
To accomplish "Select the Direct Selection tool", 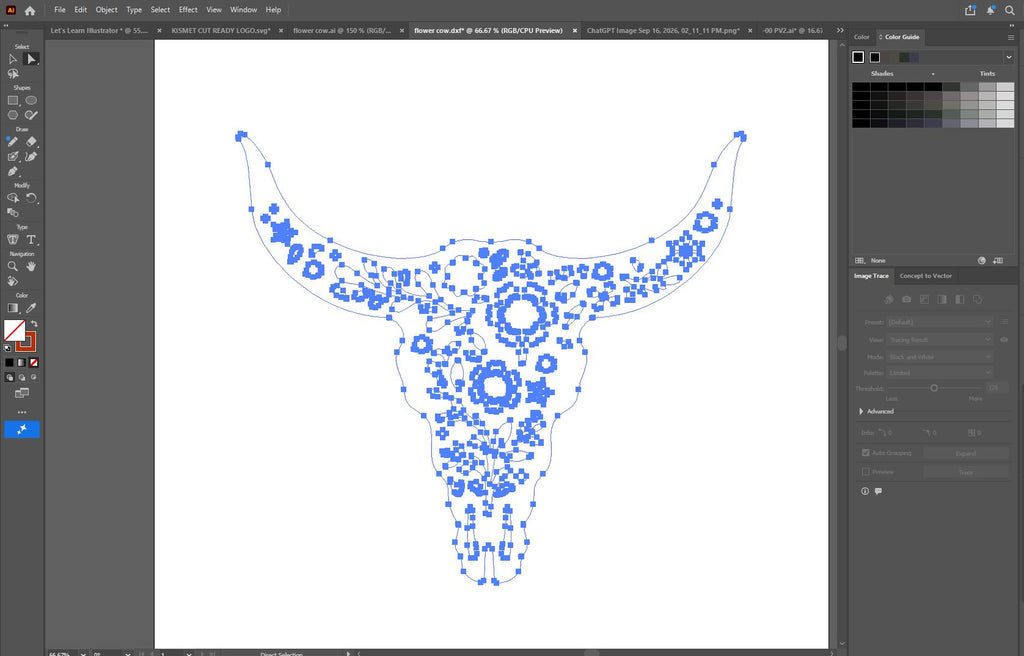I will pos(31,59).
